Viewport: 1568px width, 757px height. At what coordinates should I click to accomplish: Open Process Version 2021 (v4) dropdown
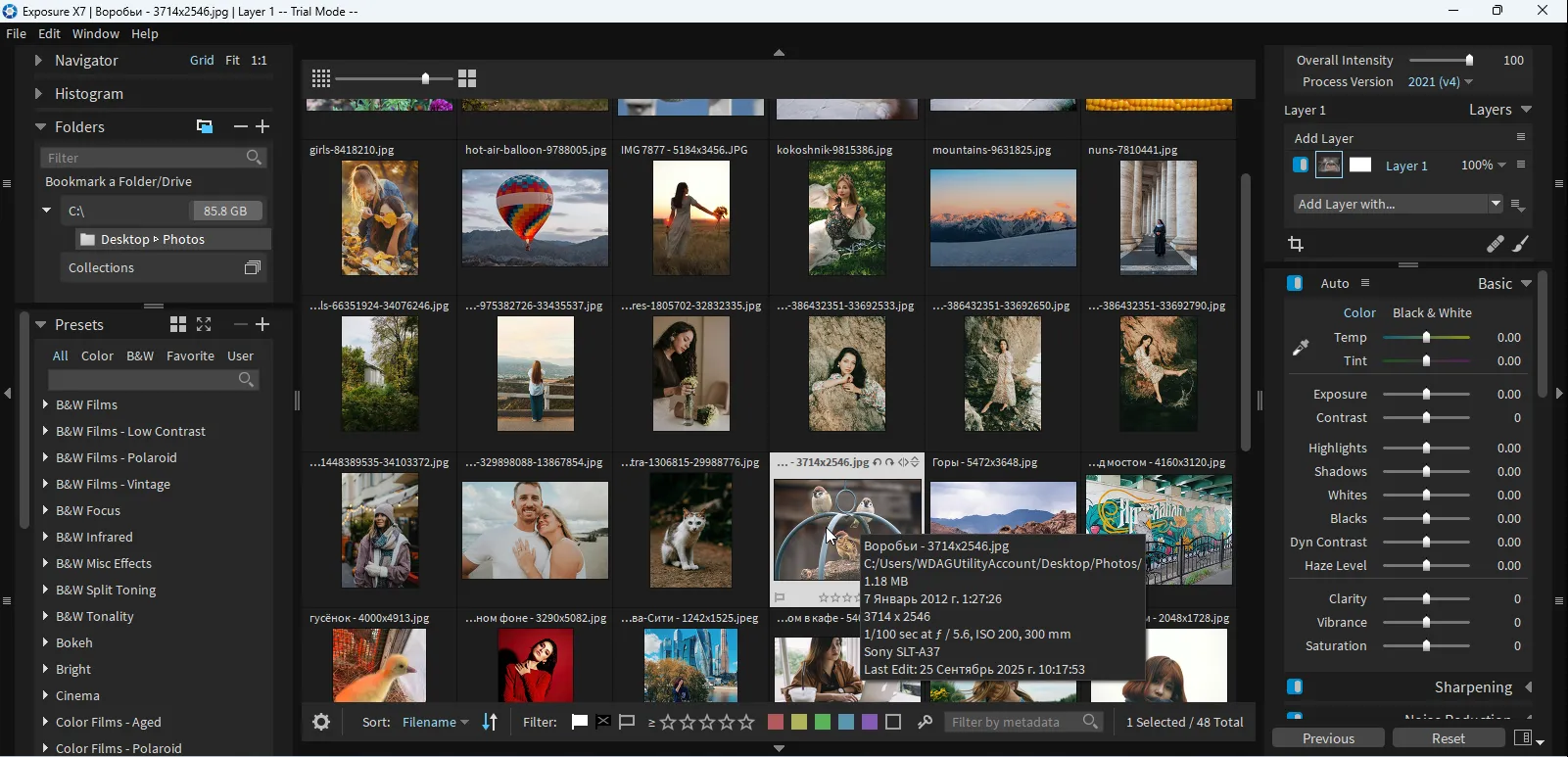(x=1440, y=82)
